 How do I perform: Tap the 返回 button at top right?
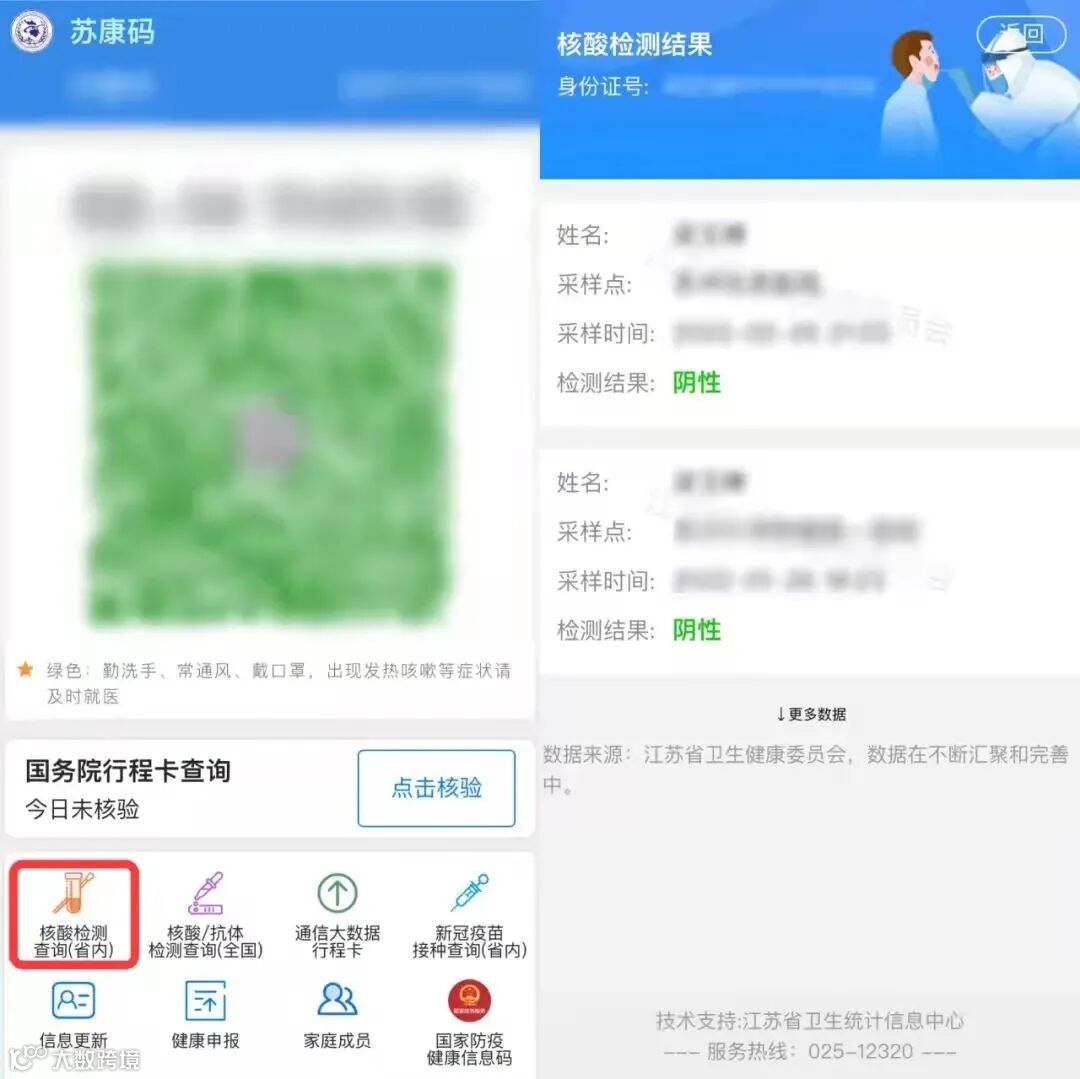click(x=1021, y=33)
